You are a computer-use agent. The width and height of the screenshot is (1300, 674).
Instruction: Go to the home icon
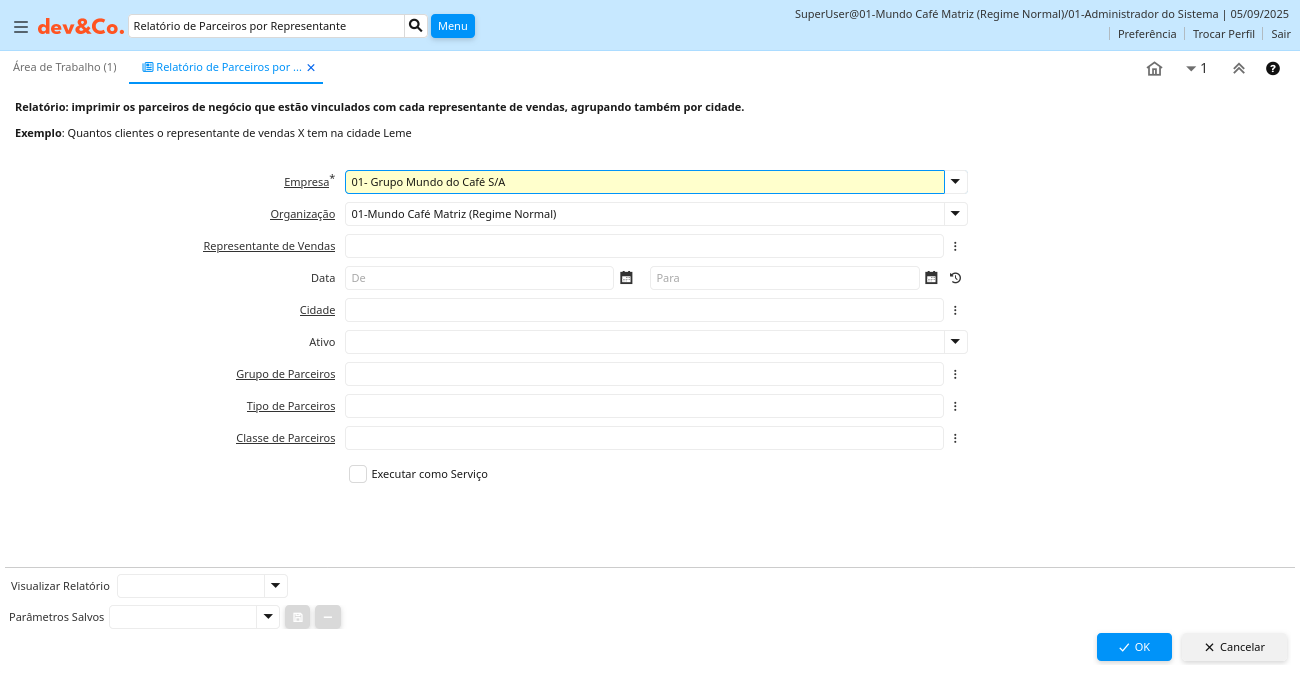(x=1154, y=69)
